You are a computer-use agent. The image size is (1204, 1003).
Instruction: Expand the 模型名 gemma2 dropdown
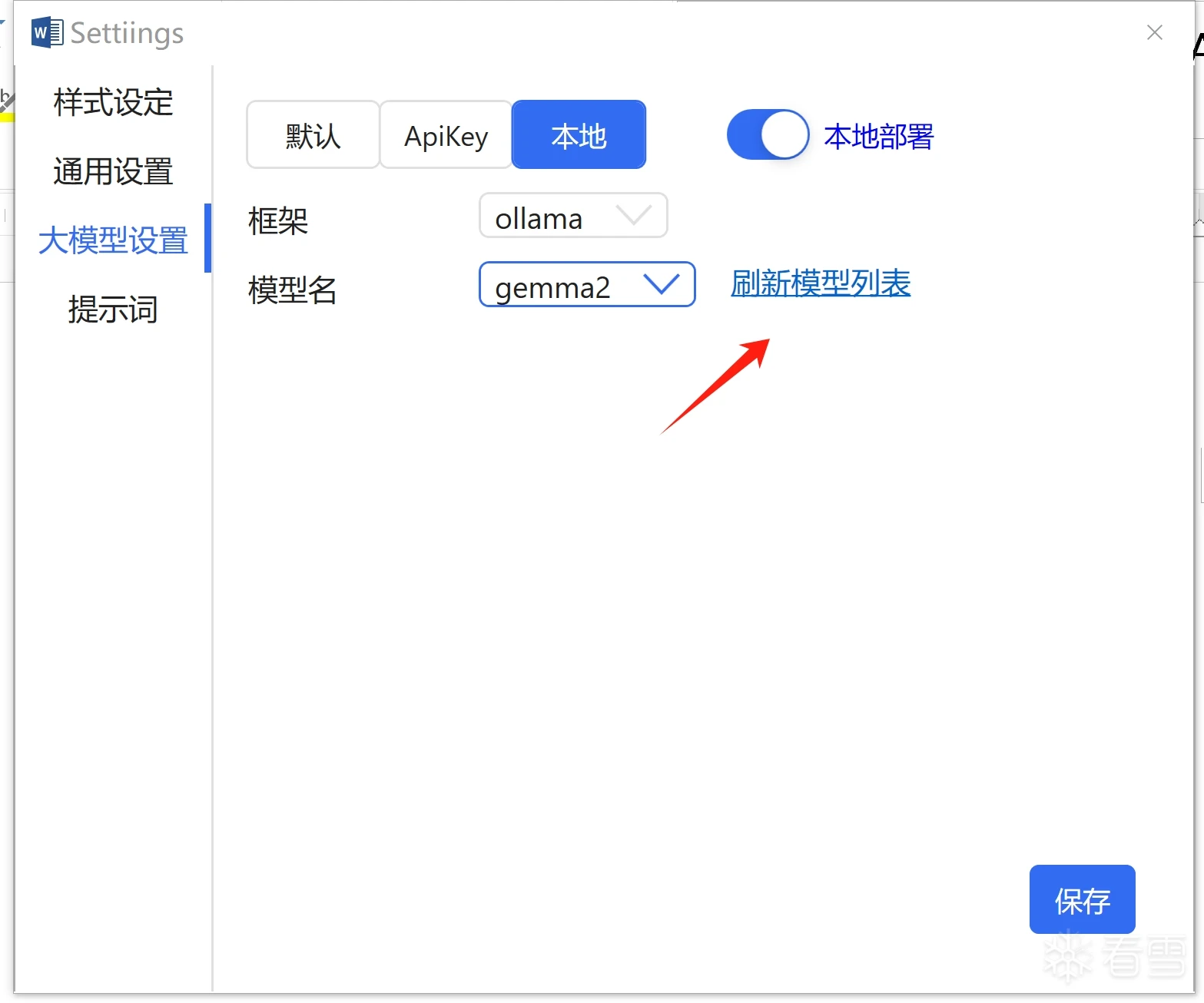tap(587, 284)
